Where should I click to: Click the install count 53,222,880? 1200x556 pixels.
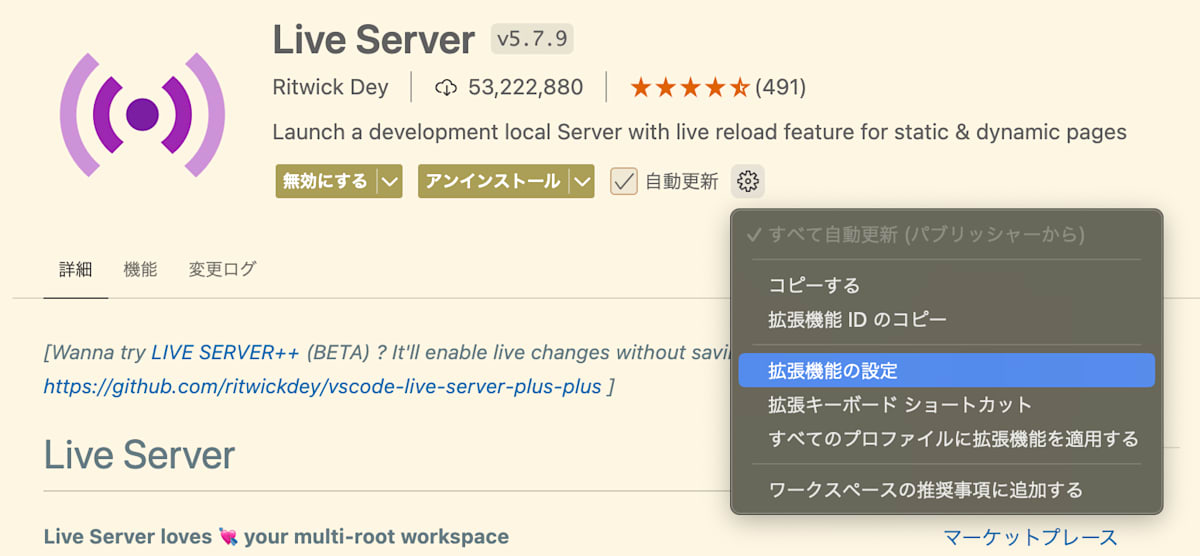(525, 88)
